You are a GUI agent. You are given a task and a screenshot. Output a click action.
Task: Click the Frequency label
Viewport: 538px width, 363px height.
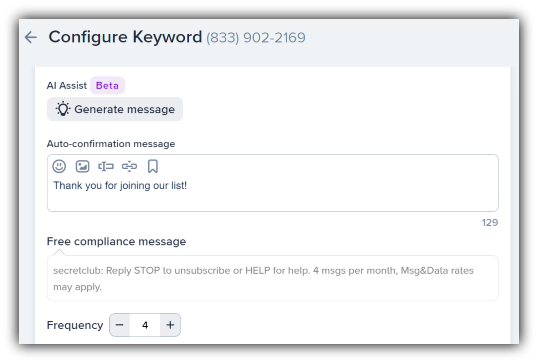pos(75,325)
